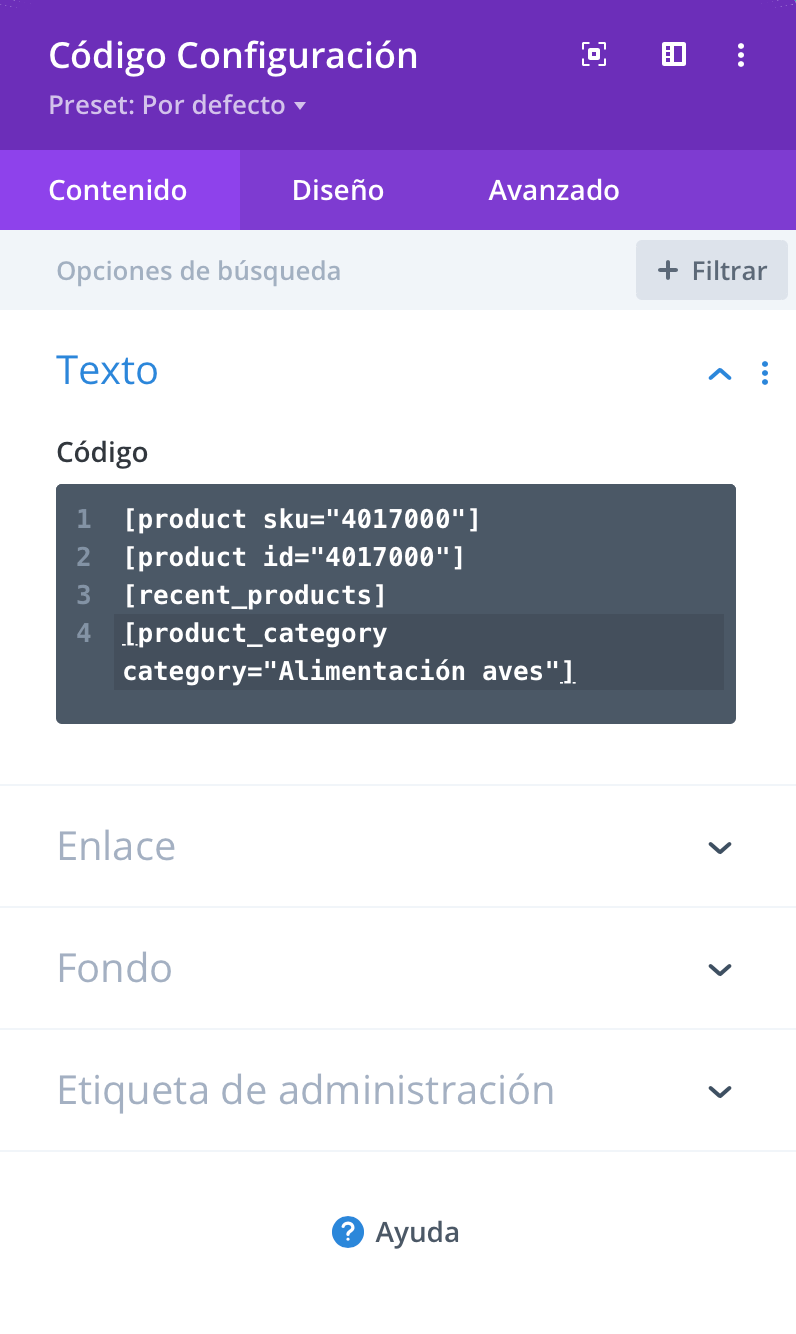Open the Preset: Por defecto dropdown

pos(177,105)
